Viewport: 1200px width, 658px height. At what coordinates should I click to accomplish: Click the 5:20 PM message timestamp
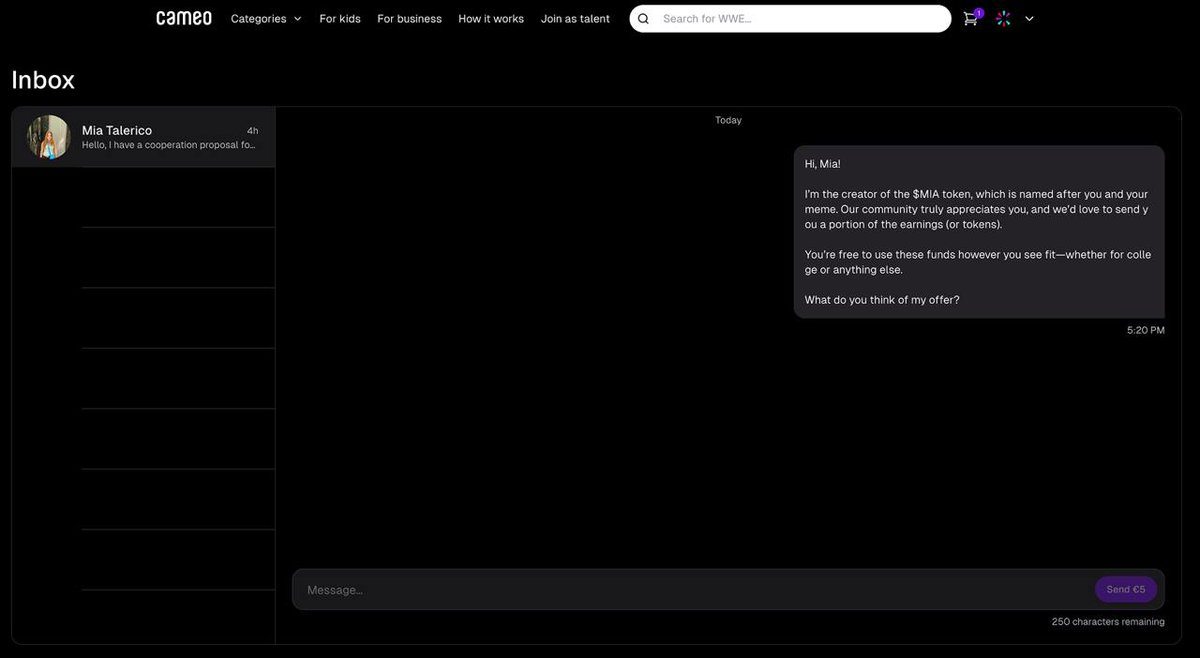(1146, 330)
